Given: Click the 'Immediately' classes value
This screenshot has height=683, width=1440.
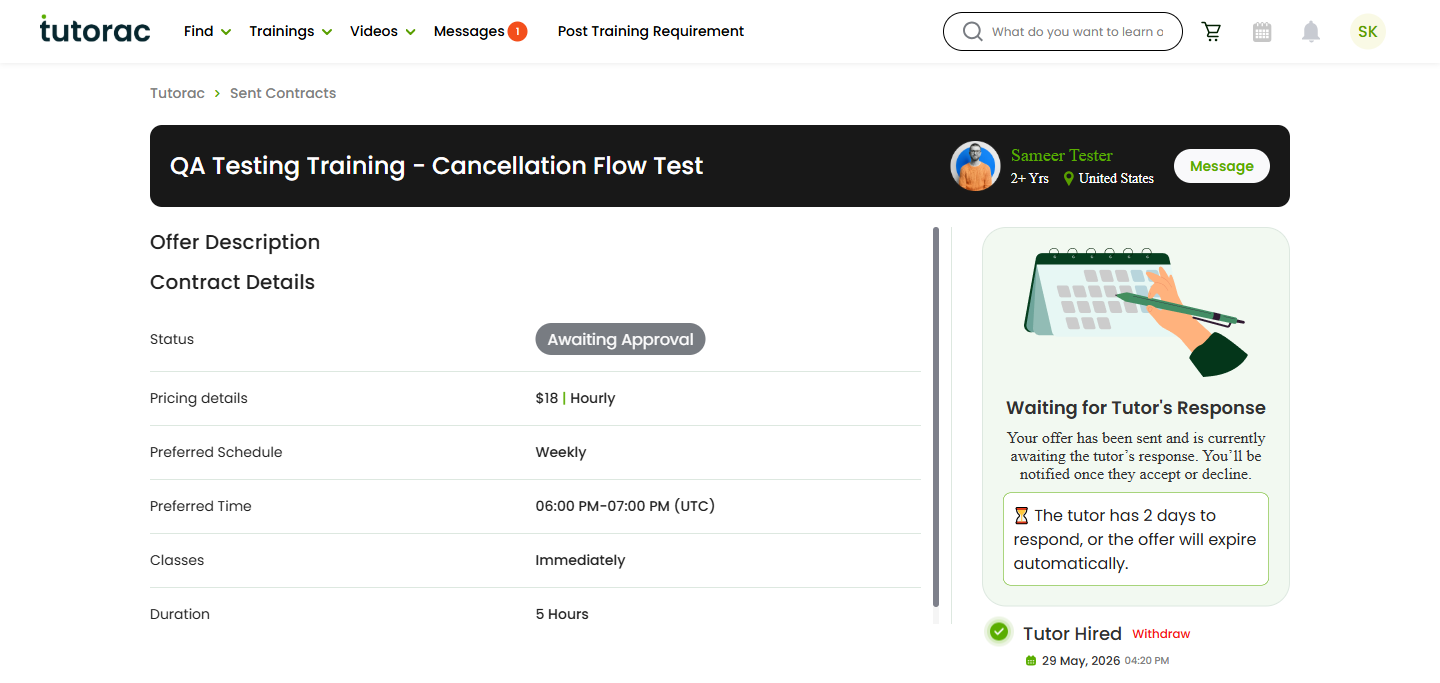Looking at the screenshot, I should (580, 560).
